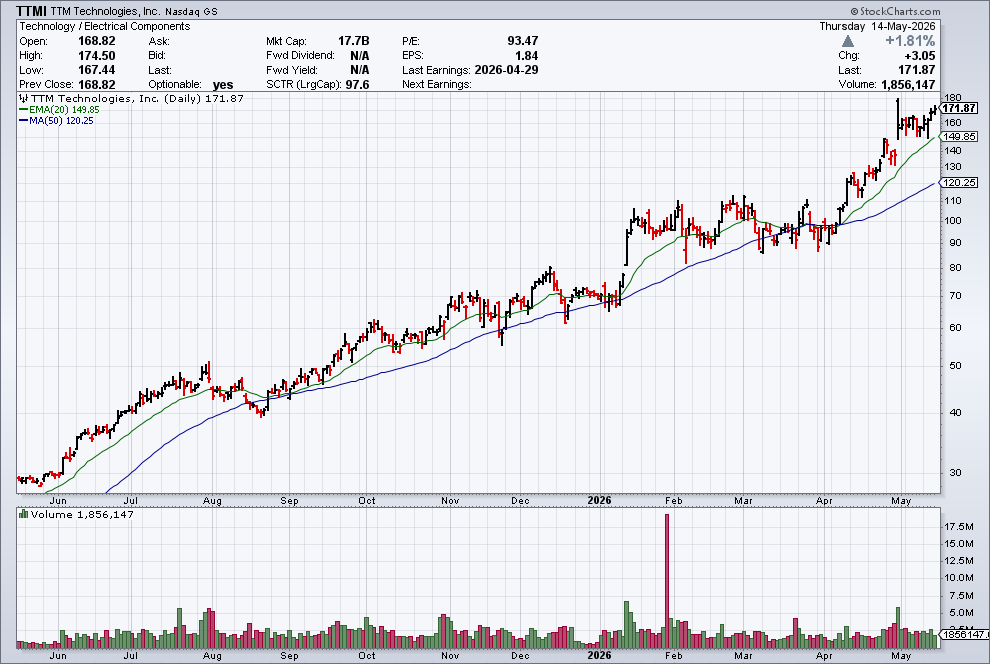Click the tallest volume spike bar near February

667,581
